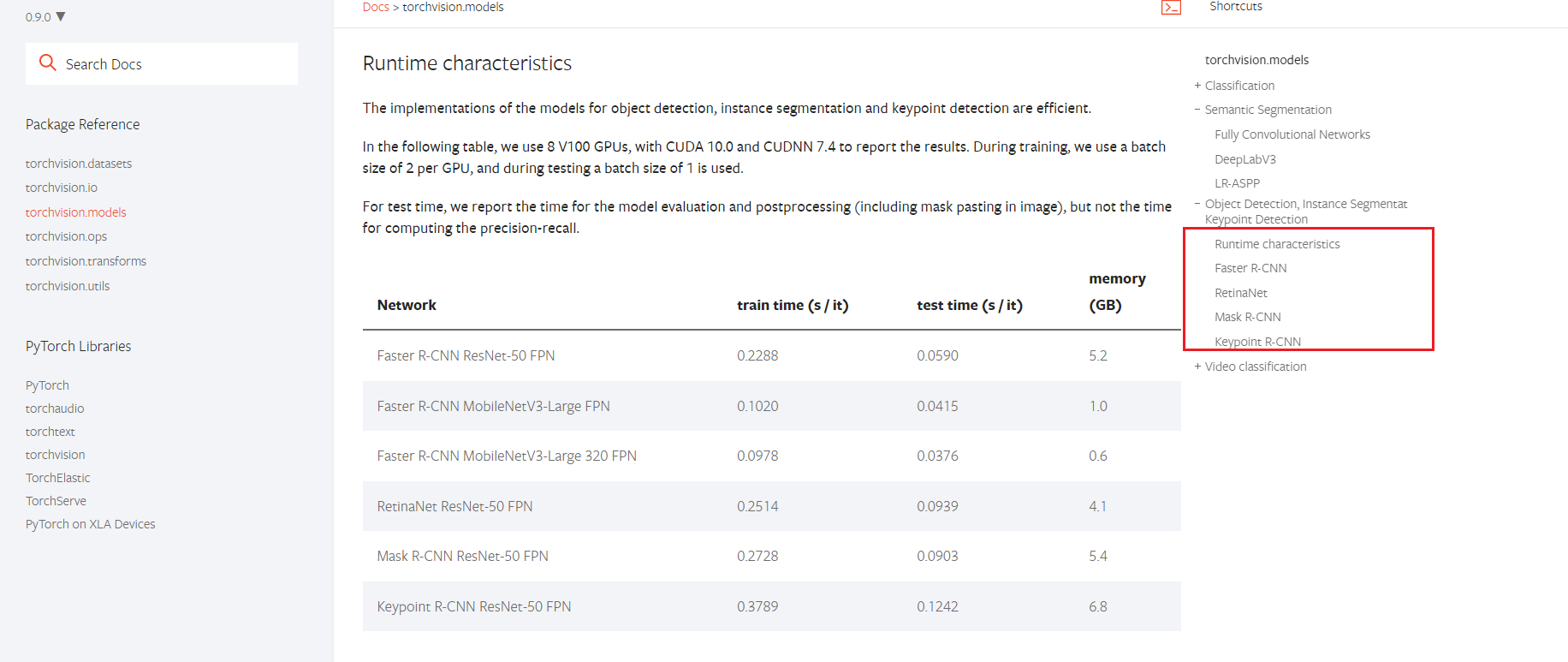
Task: Open torchvision.datasets in the sidebar
Action: click(79, 164)
